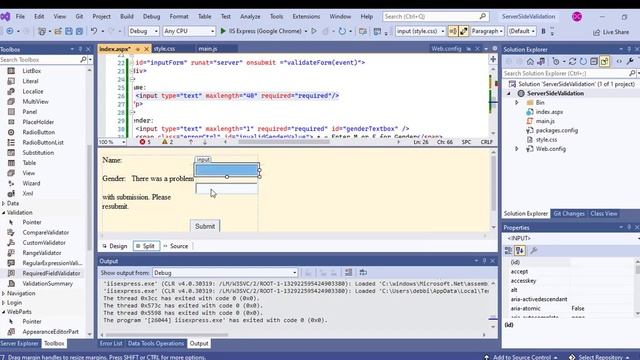
Task: Collapse the Validation group in Toolbox
Action: [x=4, y=213]
